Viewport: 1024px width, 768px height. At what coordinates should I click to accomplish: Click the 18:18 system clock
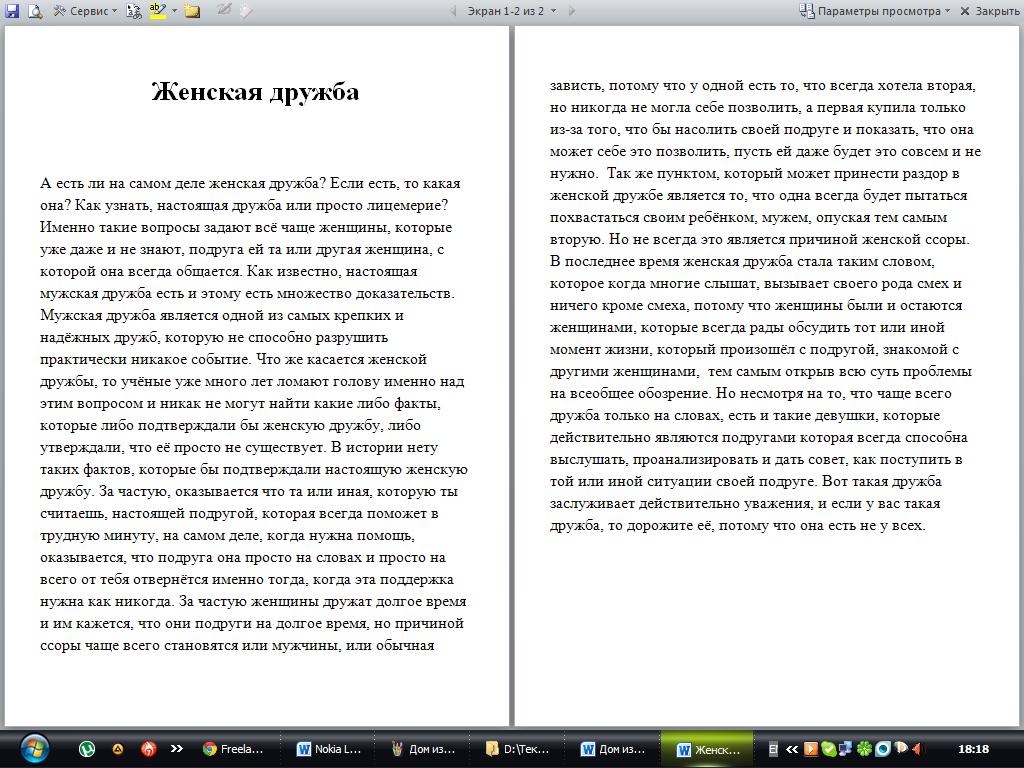(x=973, y=749)
